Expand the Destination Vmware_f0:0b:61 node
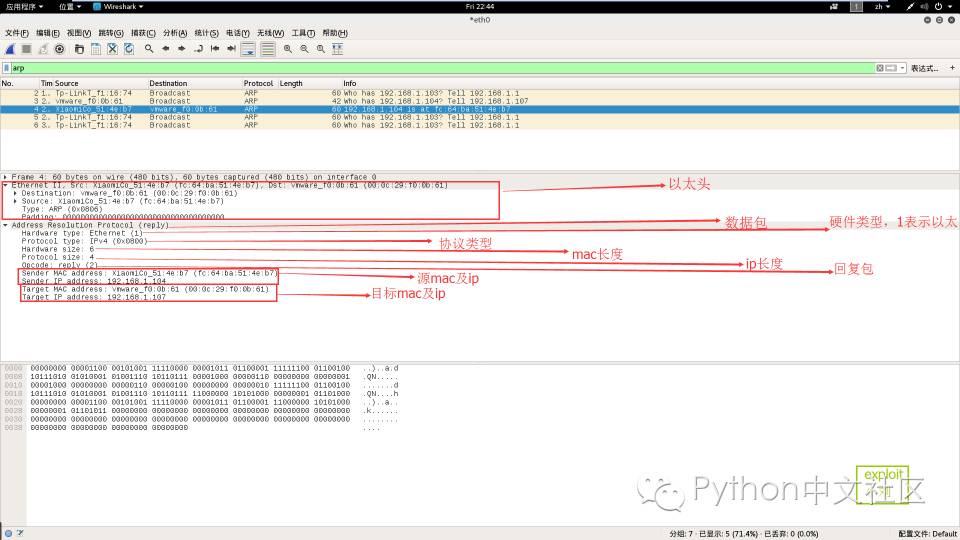The image size is (960, 540). coord(15,193)
